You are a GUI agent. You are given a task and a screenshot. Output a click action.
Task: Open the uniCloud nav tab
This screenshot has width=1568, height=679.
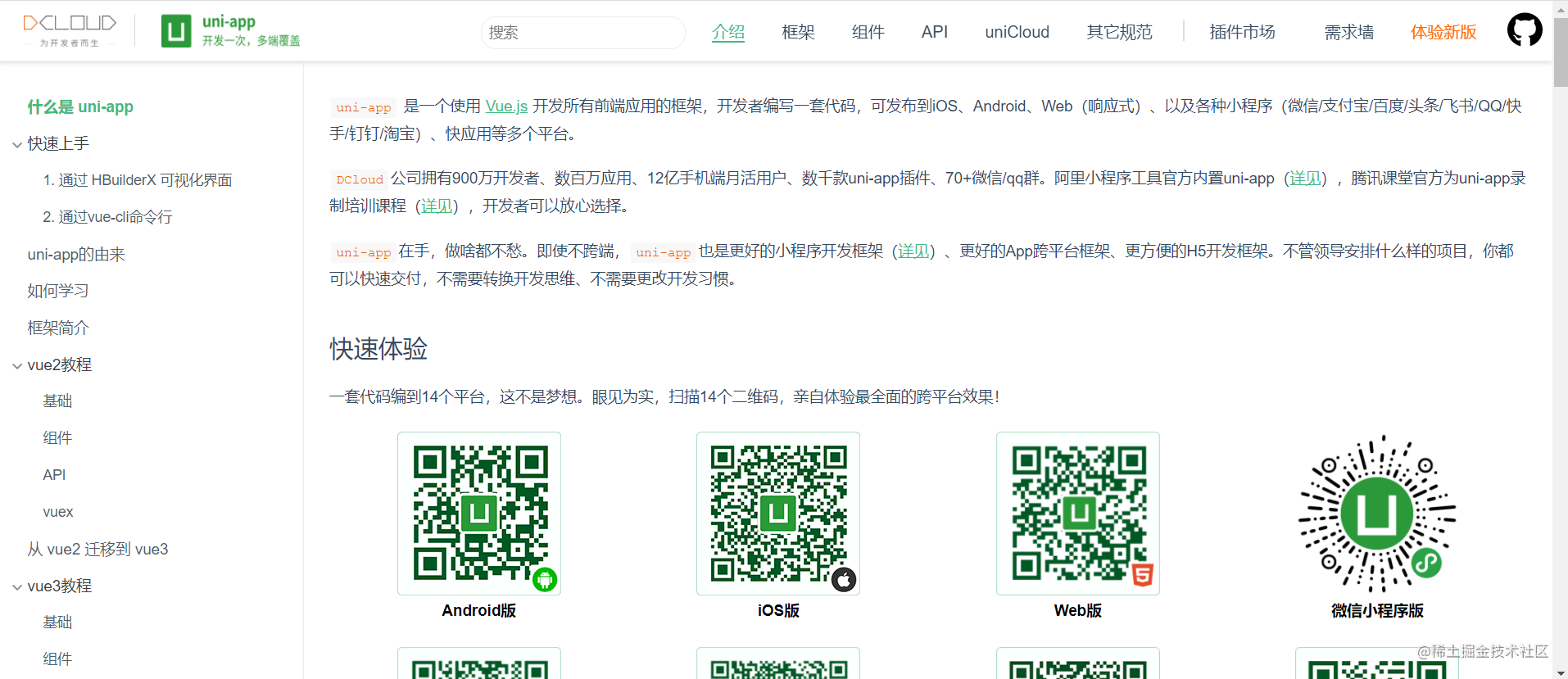point(1017,32)
